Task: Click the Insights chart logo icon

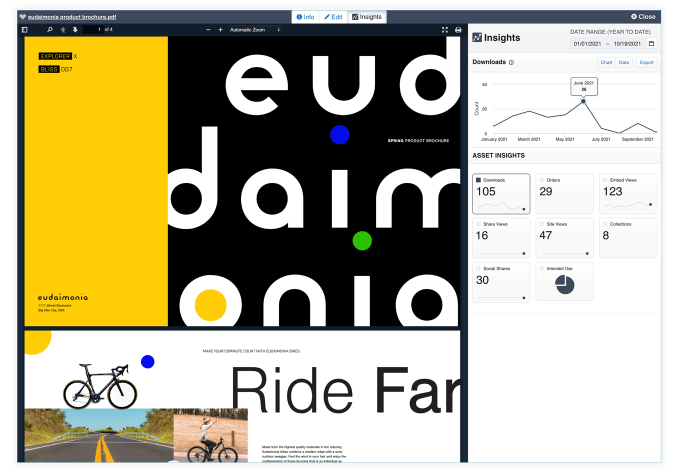Action: point(477,38)
